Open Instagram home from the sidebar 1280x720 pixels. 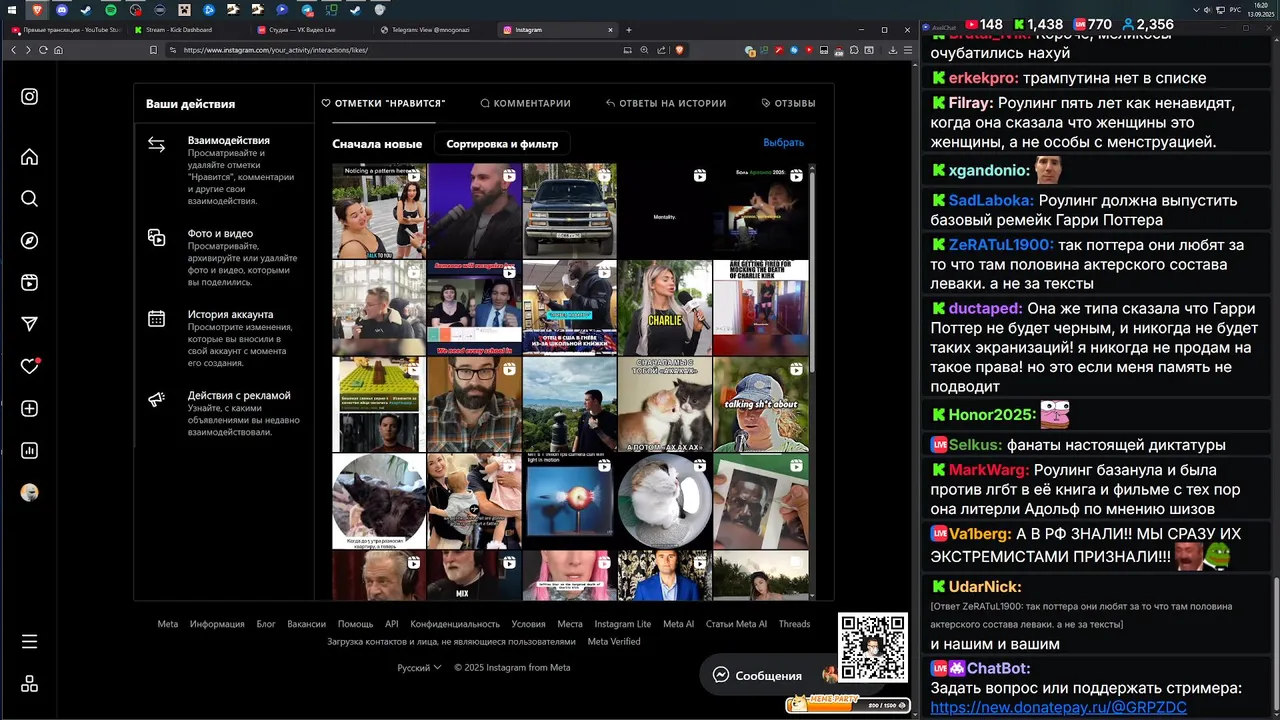click(29, 157)
